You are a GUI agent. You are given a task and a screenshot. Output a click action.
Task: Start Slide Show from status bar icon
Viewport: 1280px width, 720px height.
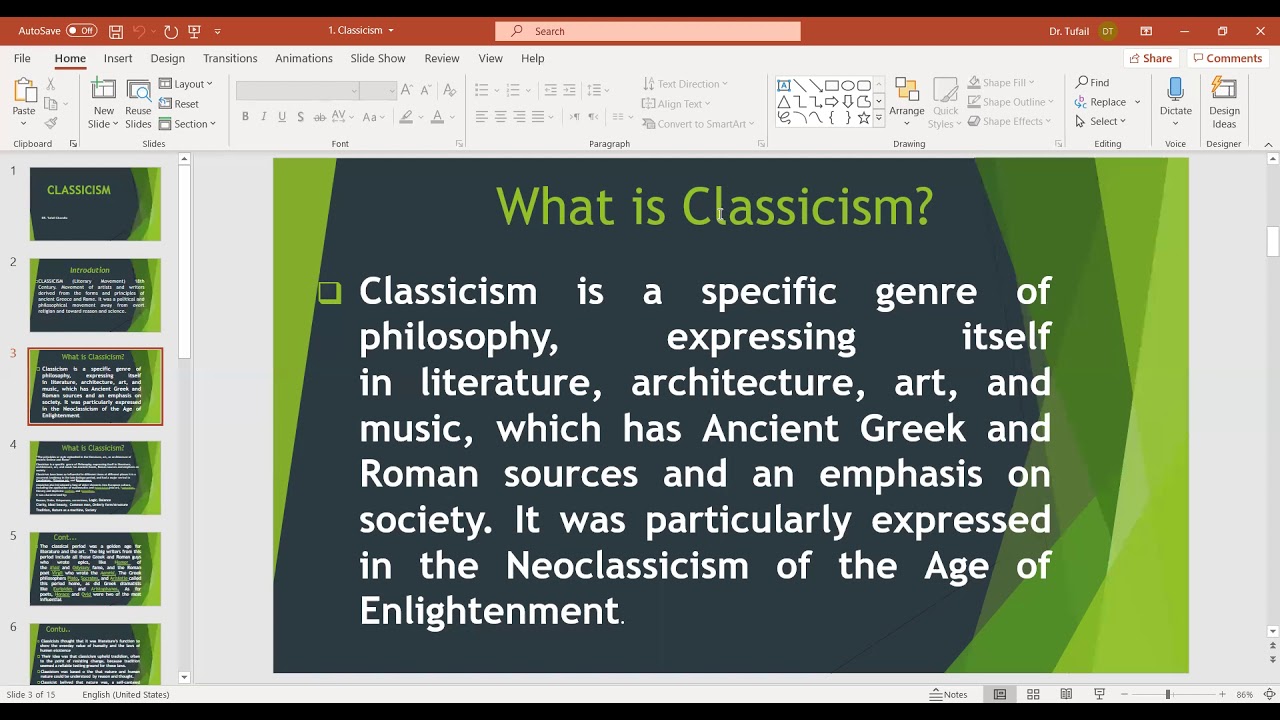tap(1099, 694)
